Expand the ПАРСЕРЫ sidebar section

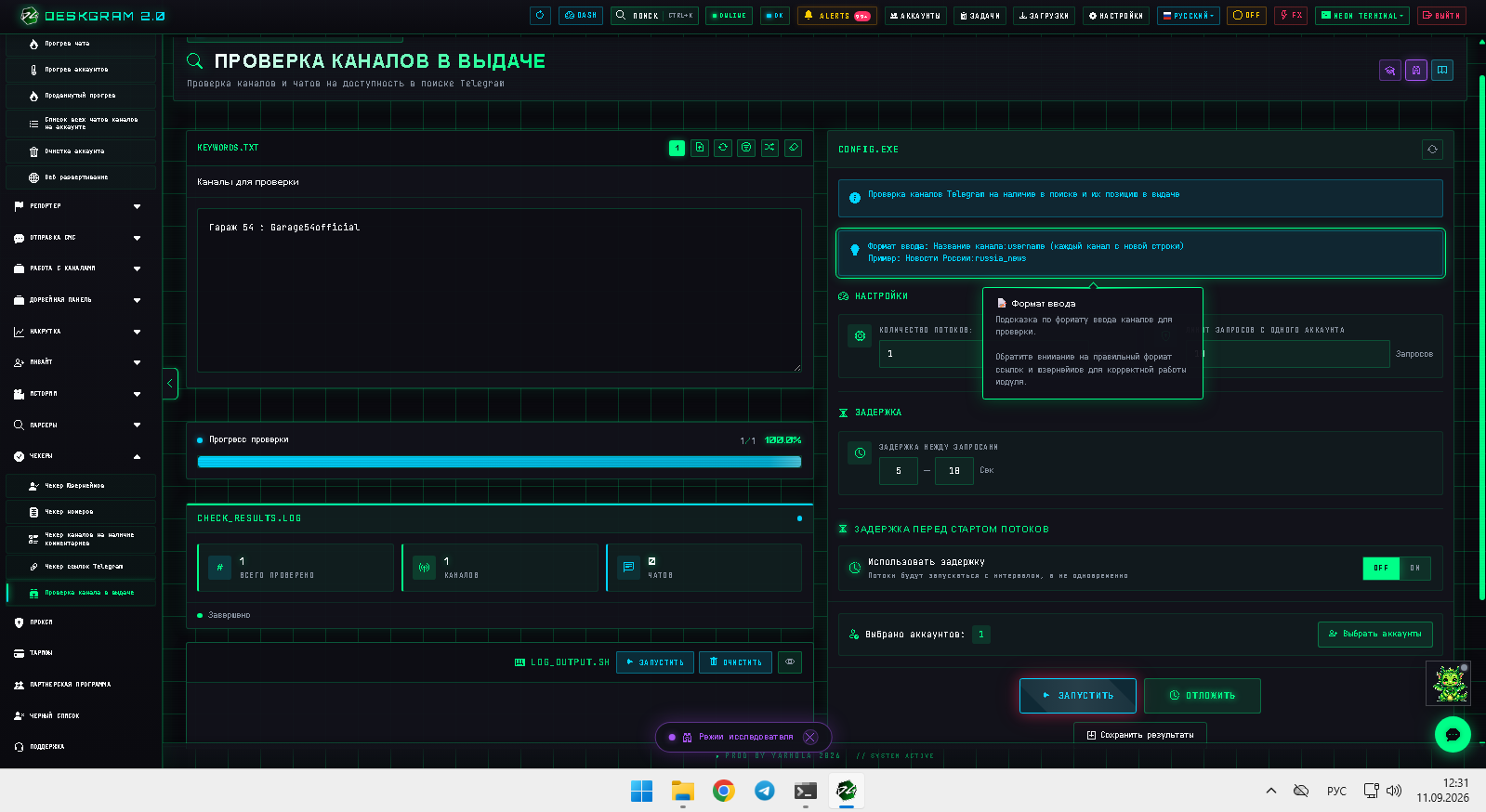[81, 425]
